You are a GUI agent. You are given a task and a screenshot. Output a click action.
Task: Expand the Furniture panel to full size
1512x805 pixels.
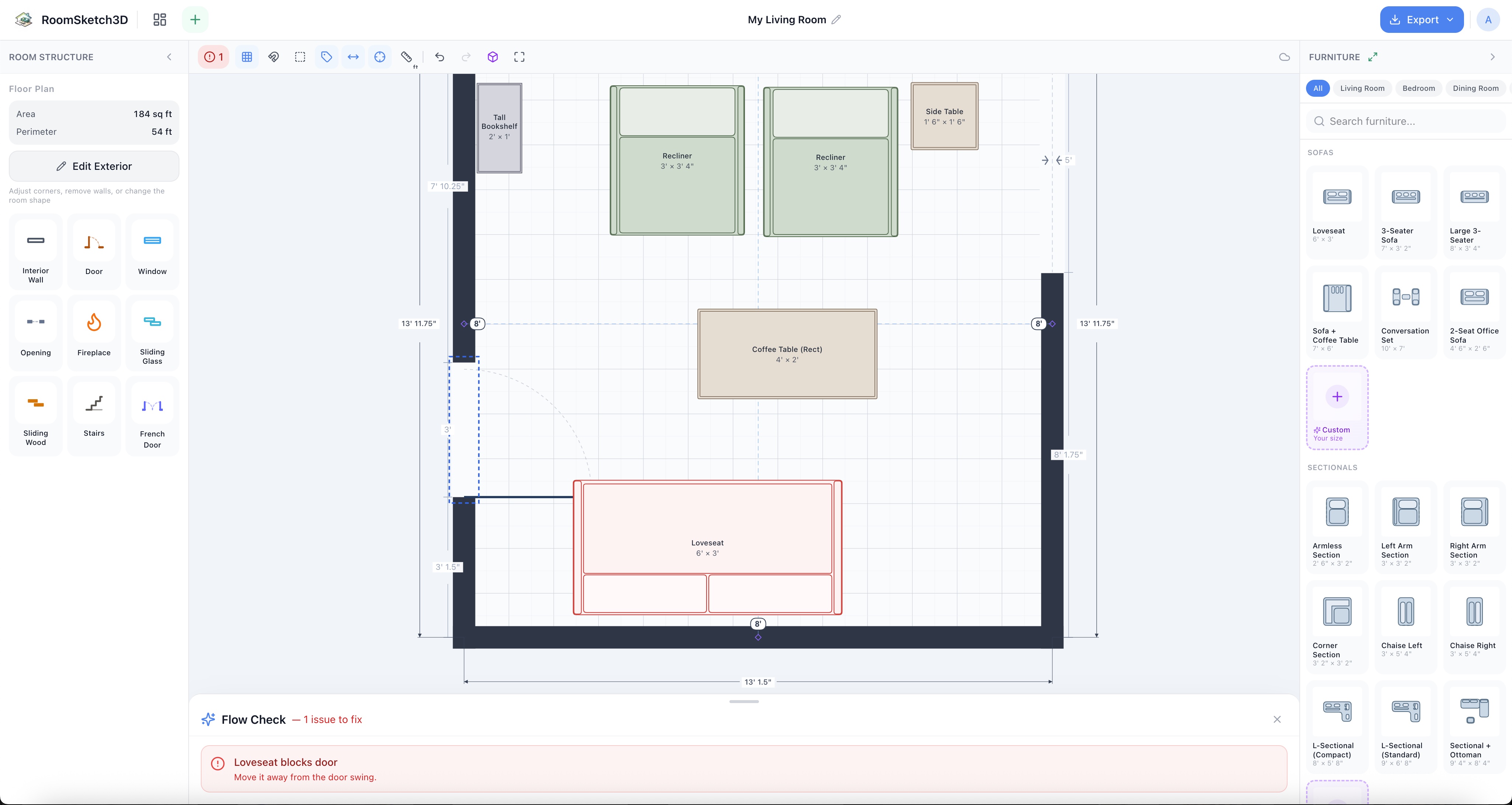click(1373, 57)
